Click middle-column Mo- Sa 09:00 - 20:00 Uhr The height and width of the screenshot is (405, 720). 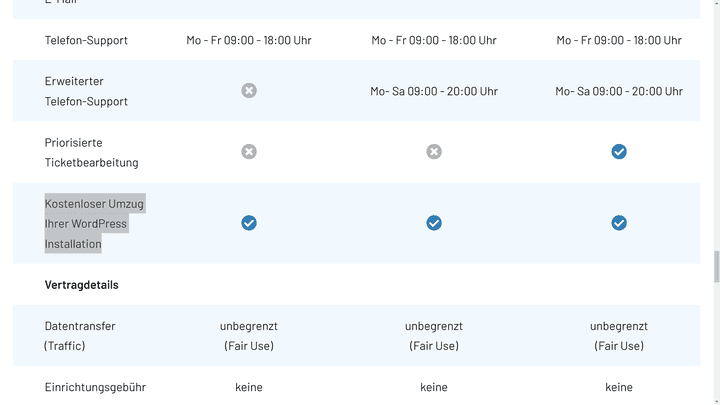[434, 91]
